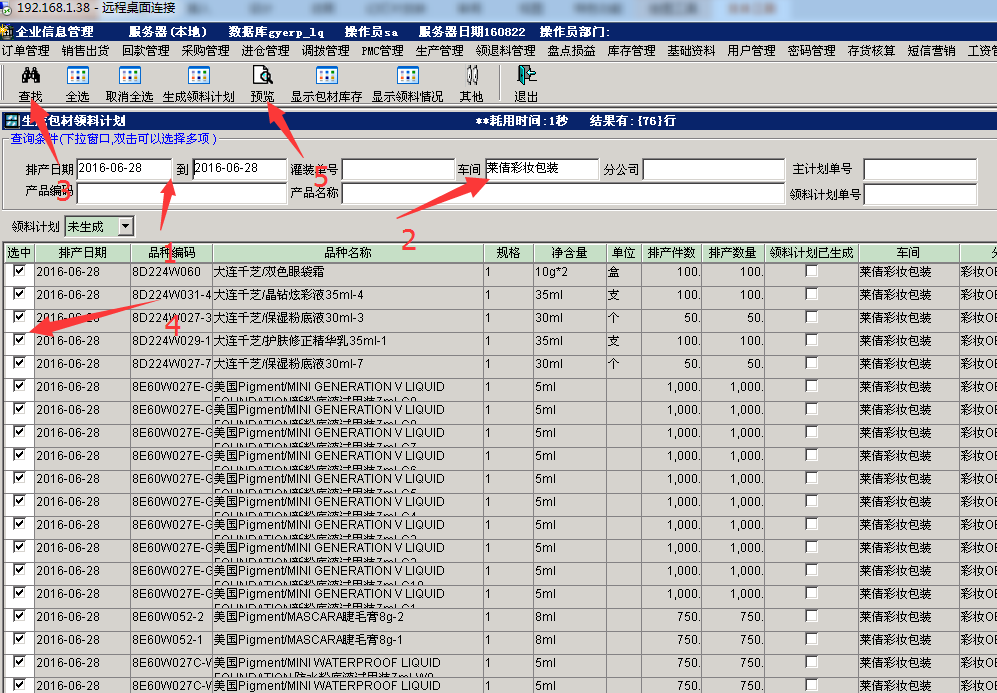Tick 领料计划已生成 box for row 8D224W027-7

[811, 363]
